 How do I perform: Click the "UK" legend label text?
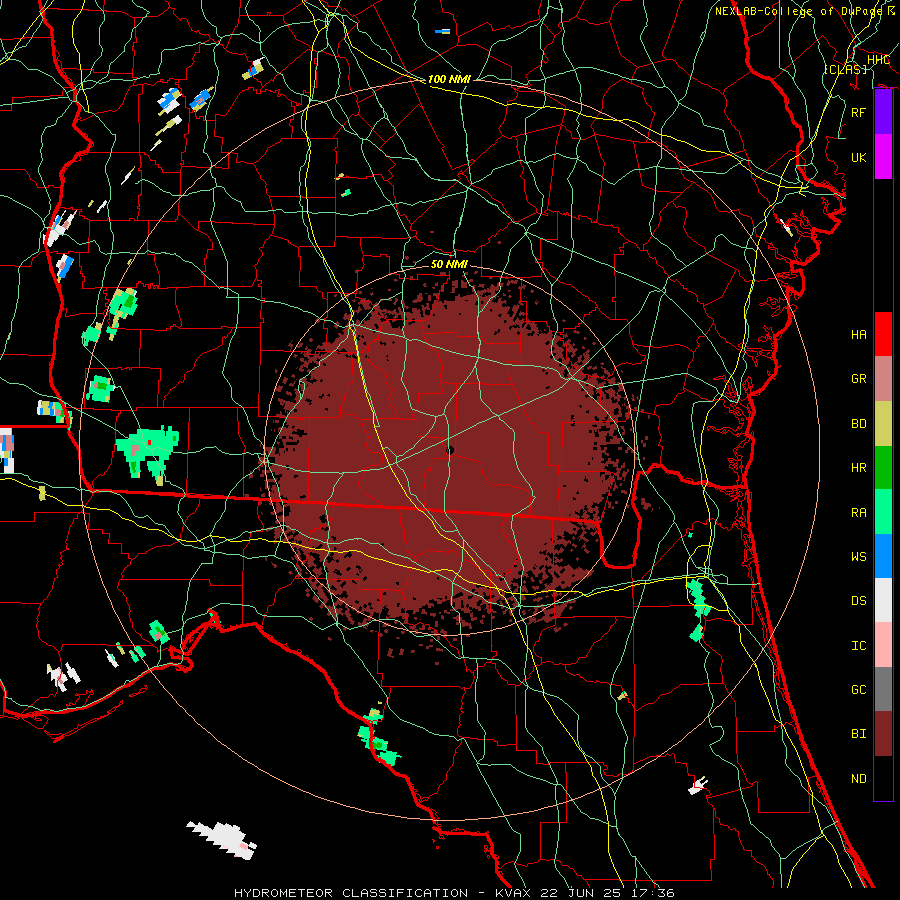(859, 157)
